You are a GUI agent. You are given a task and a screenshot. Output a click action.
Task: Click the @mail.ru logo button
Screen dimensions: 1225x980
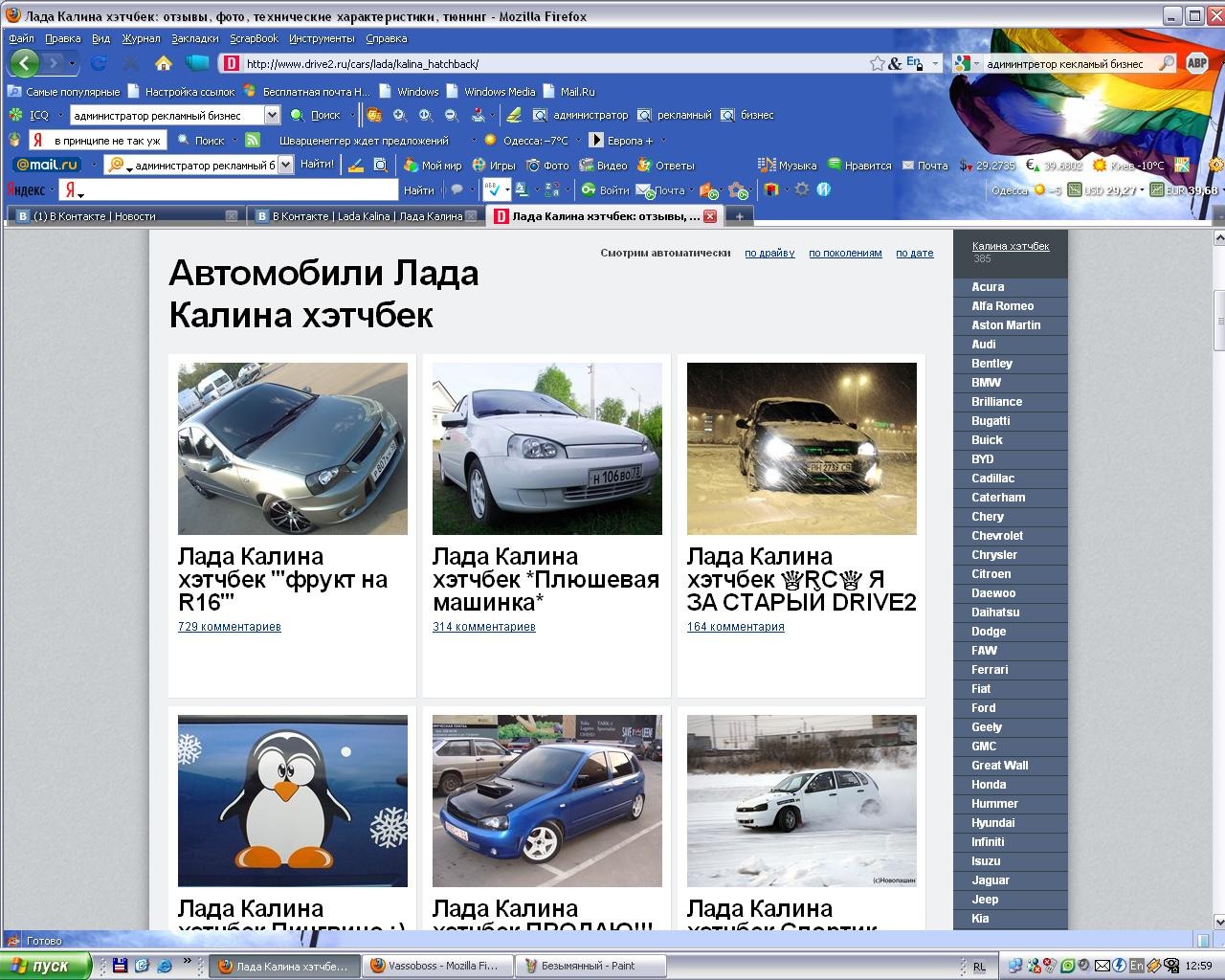[x=47, y=165]
